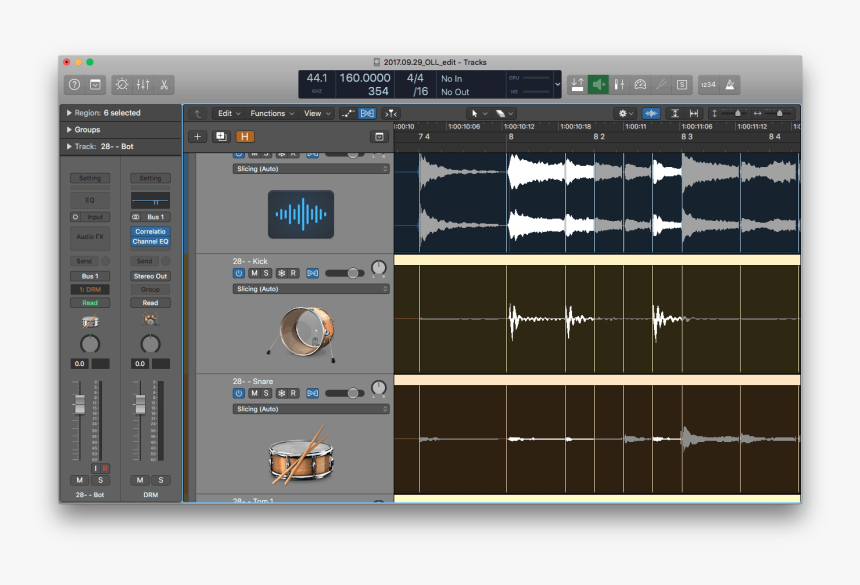
Task: Click the Bus 1 send button
Action: [x=89, y=275]
